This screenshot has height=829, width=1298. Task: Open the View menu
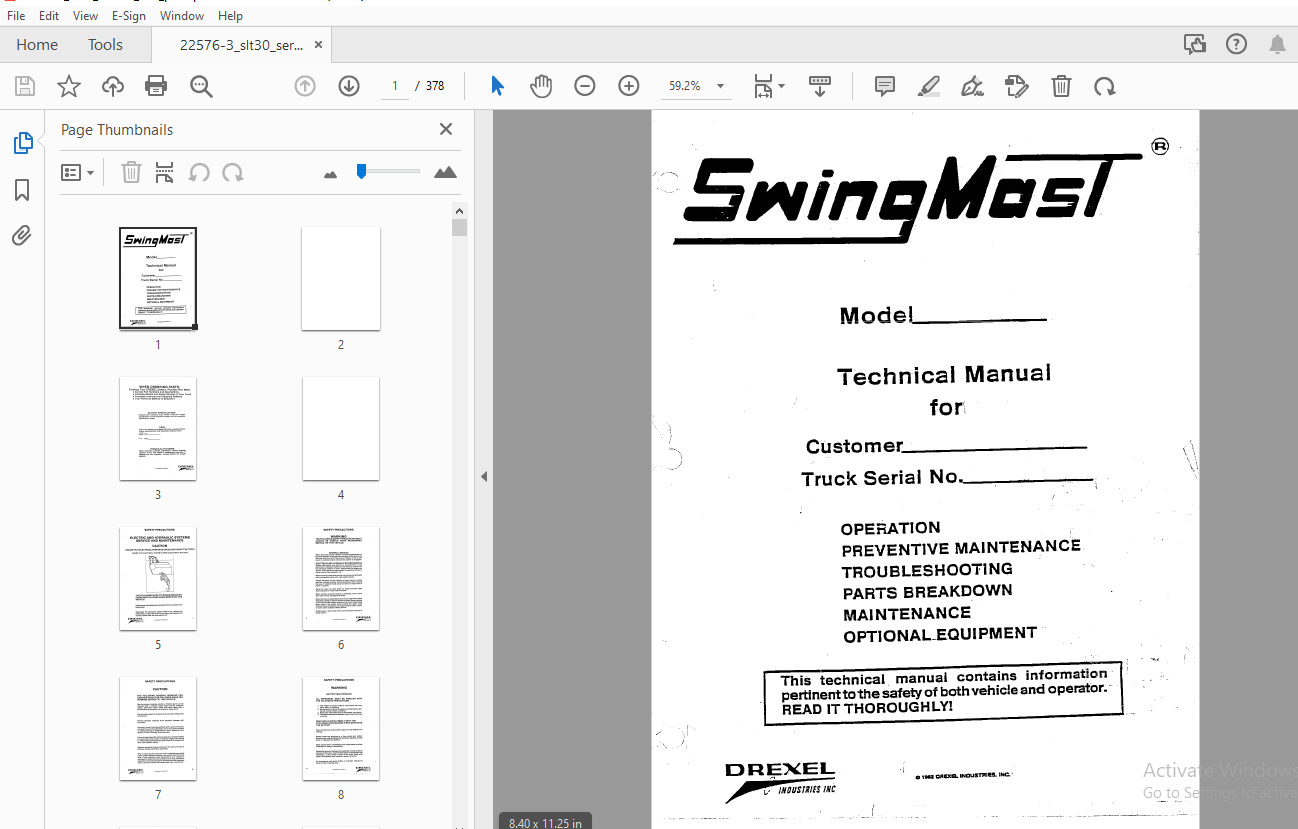(x=86, y=16)
